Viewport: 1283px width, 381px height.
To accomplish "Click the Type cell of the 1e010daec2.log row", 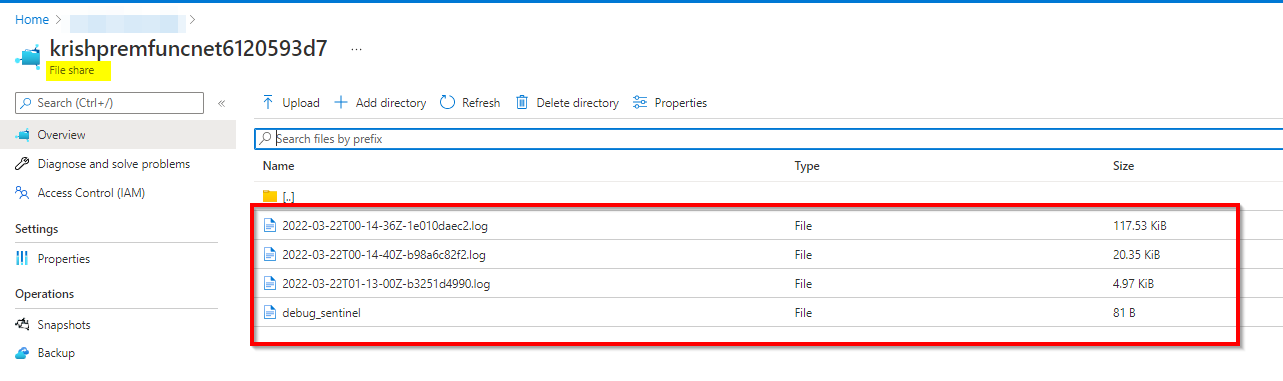I will coord(803,226).
